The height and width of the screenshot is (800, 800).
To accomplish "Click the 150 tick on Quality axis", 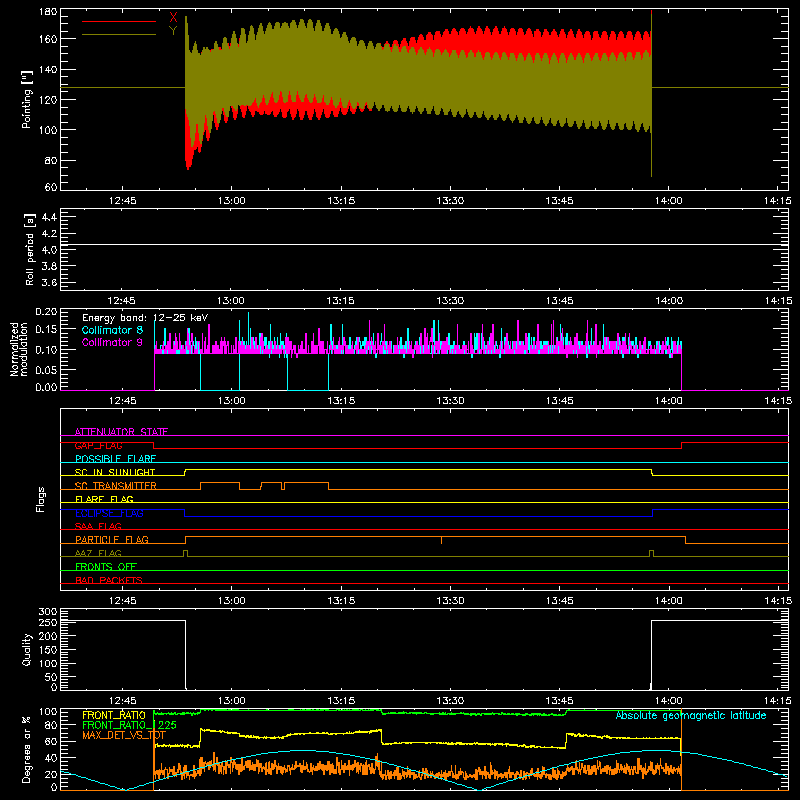I will click(x=48, y=650).
